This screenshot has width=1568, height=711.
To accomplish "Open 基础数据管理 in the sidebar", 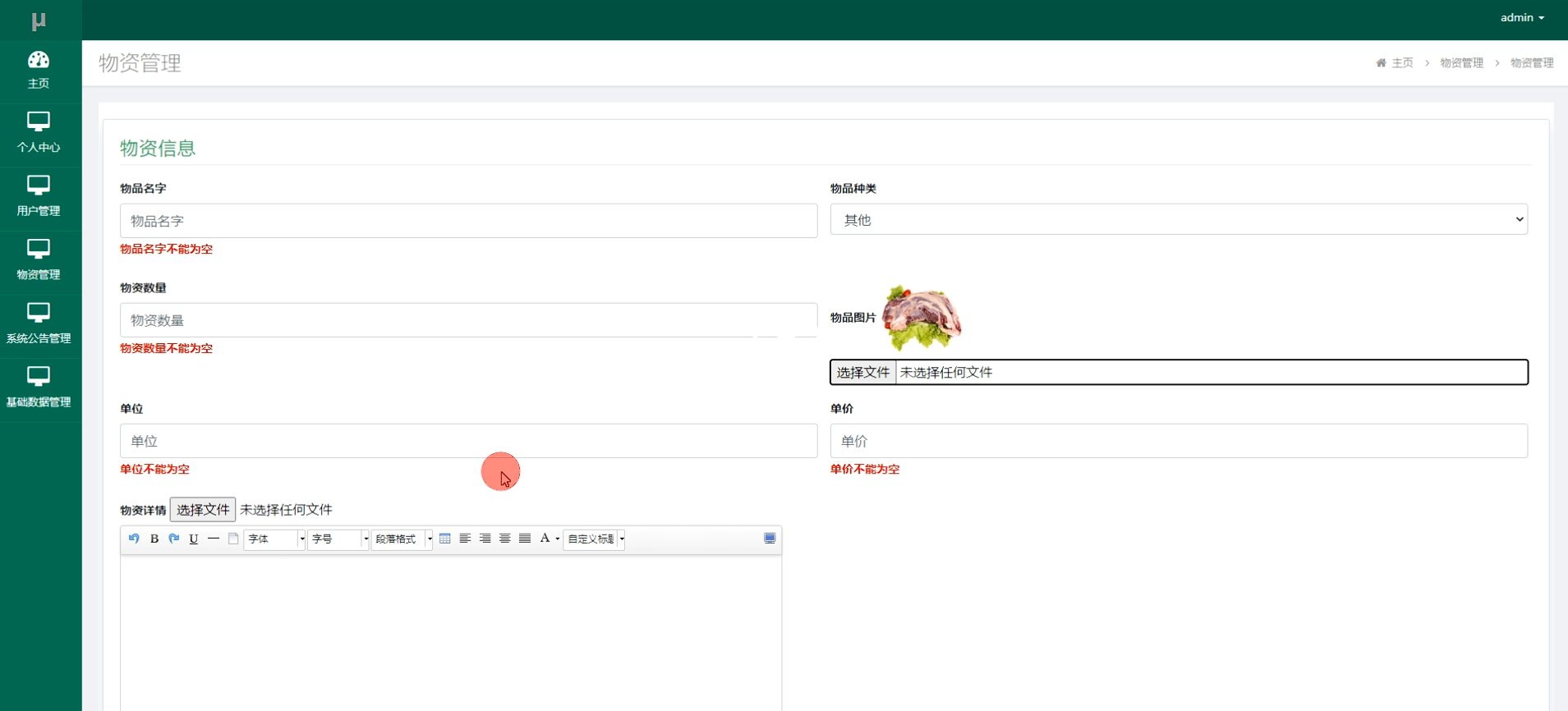I will (39, 387).
